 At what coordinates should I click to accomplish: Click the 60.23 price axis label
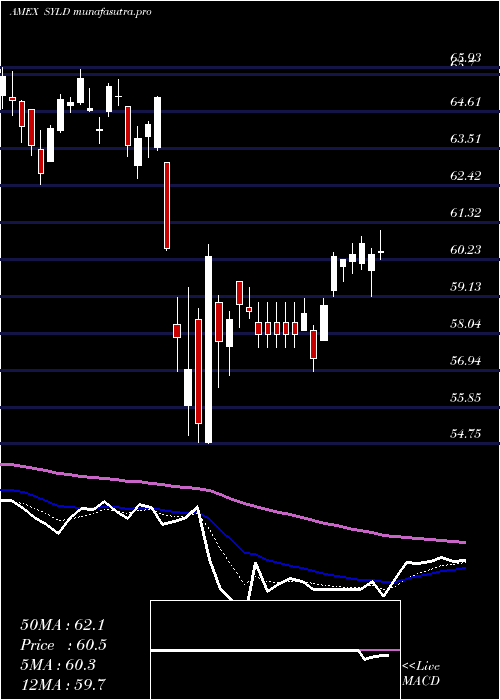pyautogui.click(x=466, y=250)
